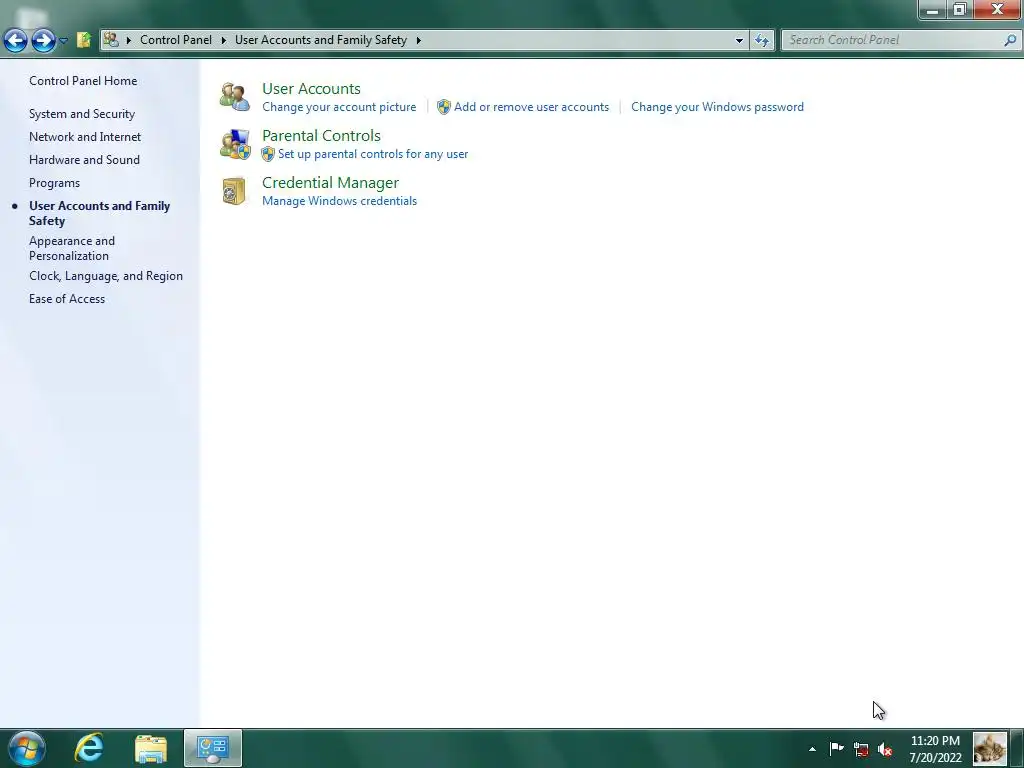Open the Parental Controls heading link
1024x768 pixels.
321,136
